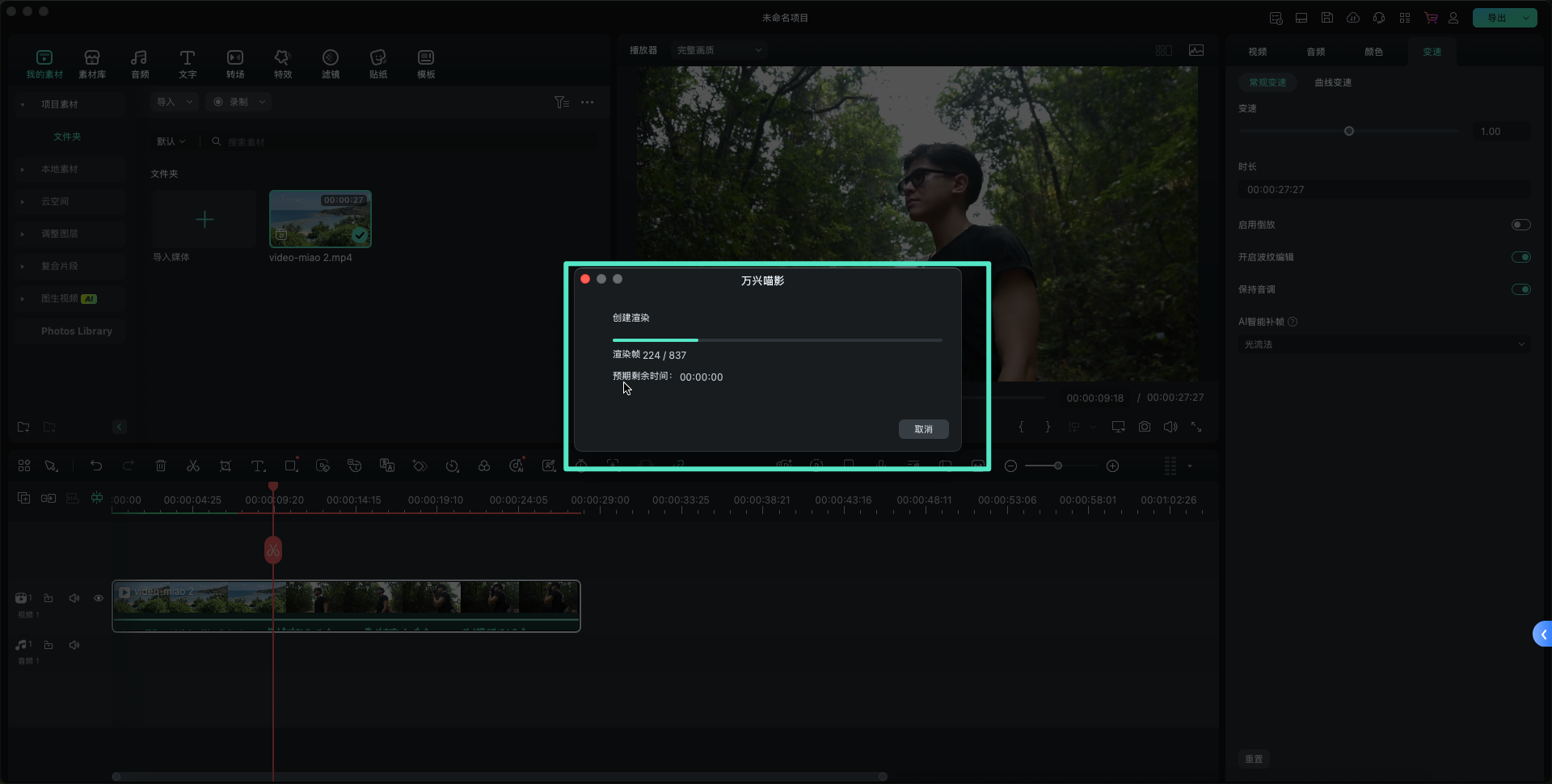
Task: Add text with the T tool
Action: tap(258, 466)
